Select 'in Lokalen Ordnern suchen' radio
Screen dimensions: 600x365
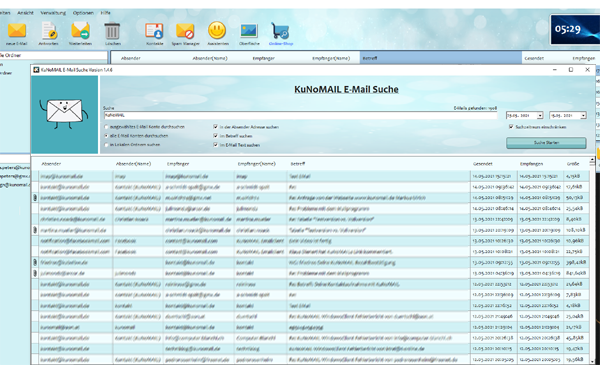106,145
